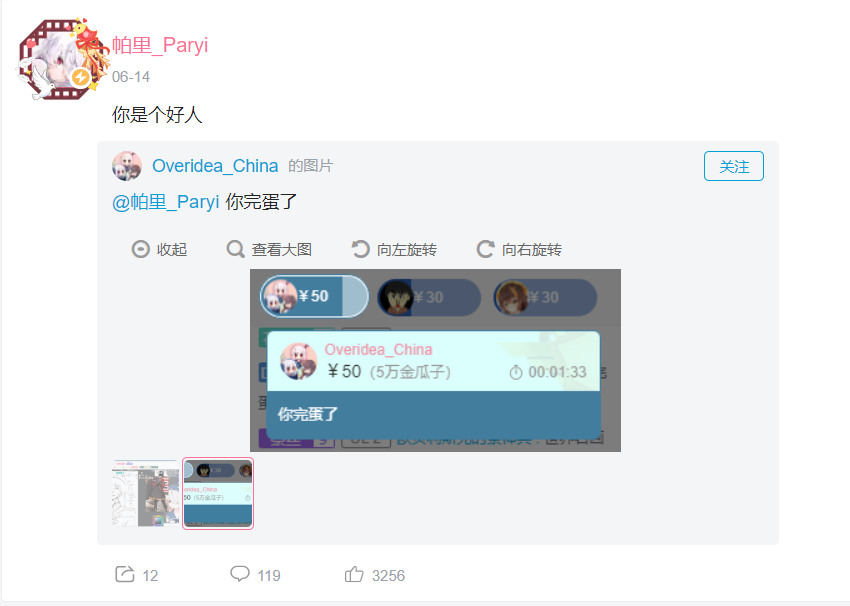Click the ¥50 superchat pill in the image
The image size is (850, 606).
(x=314, y=296)
